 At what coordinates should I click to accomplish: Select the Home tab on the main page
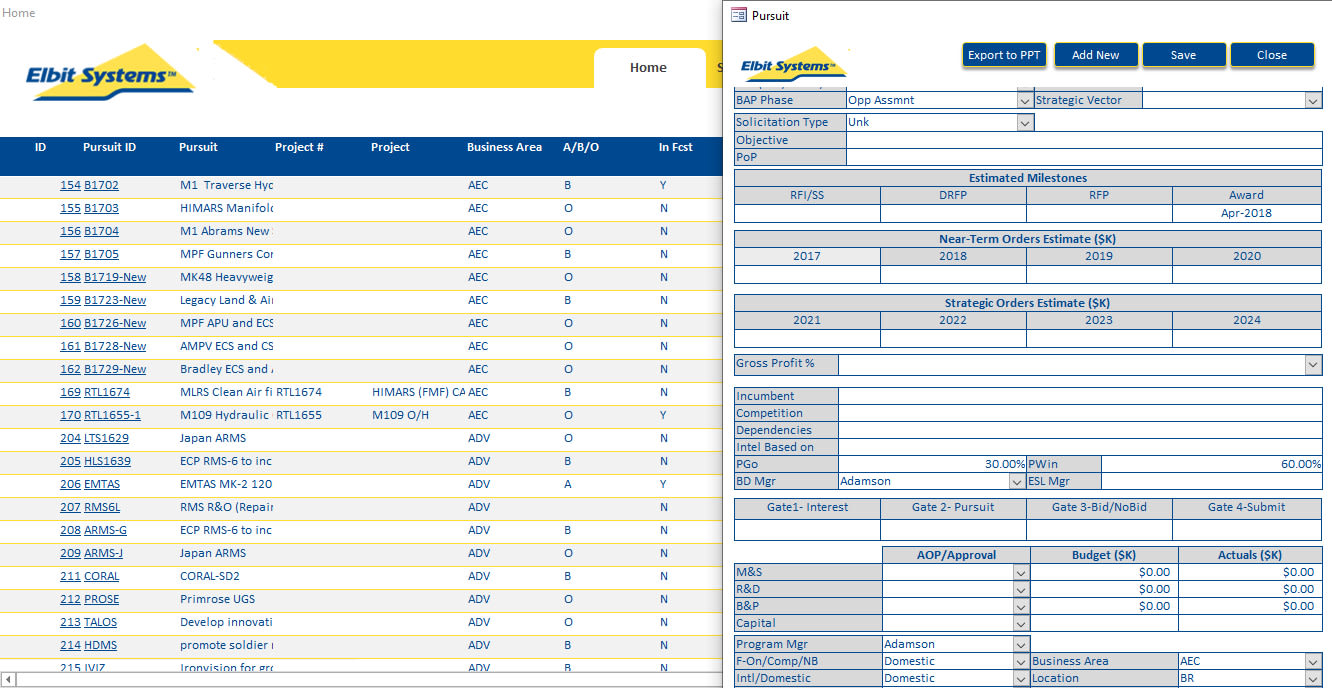click(648, 67)
